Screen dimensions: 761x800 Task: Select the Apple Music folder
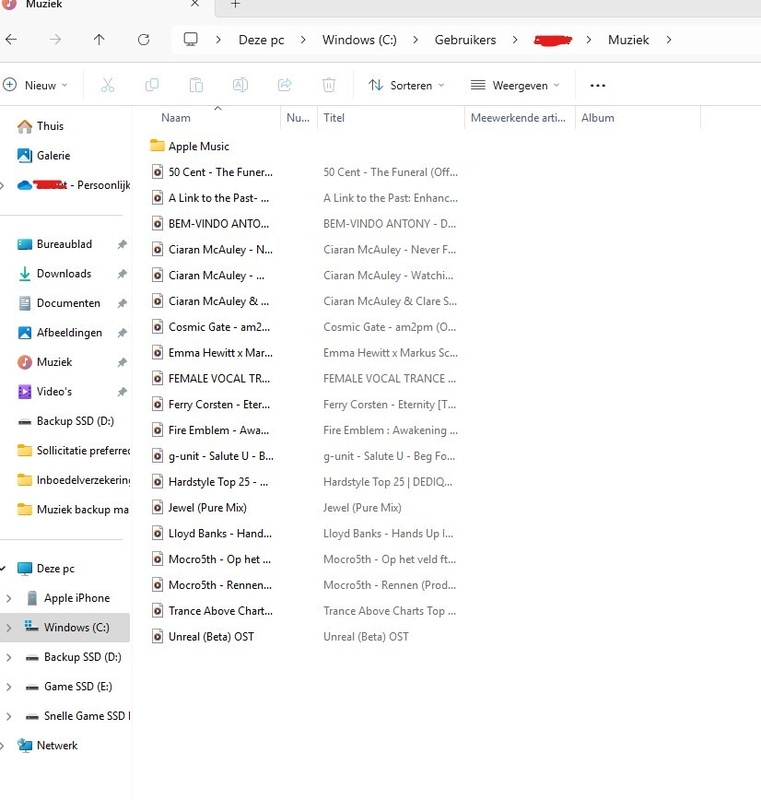(x=190, y=146)
